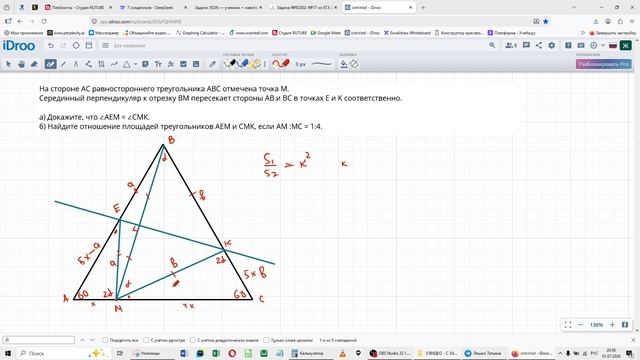Screen dimensions: 640x360
Task: Pick the yellow highlighter preset
Action: tap(256, 64)
